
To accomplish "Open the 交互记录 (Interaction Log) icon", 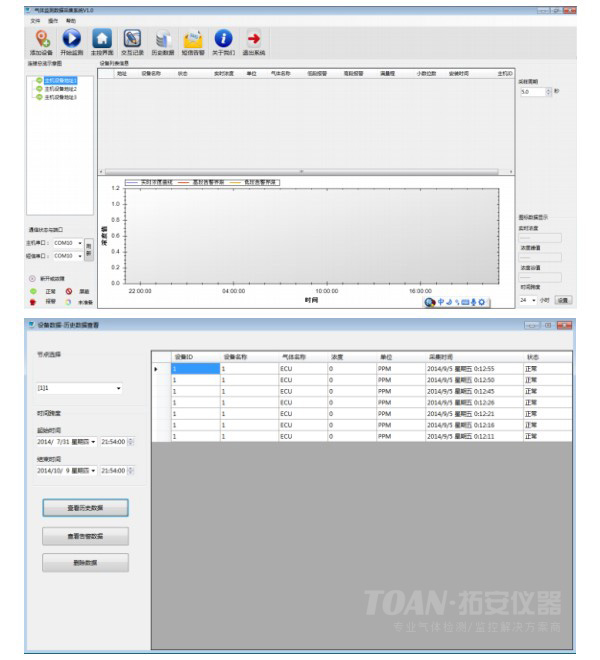I will pos(132,39).
